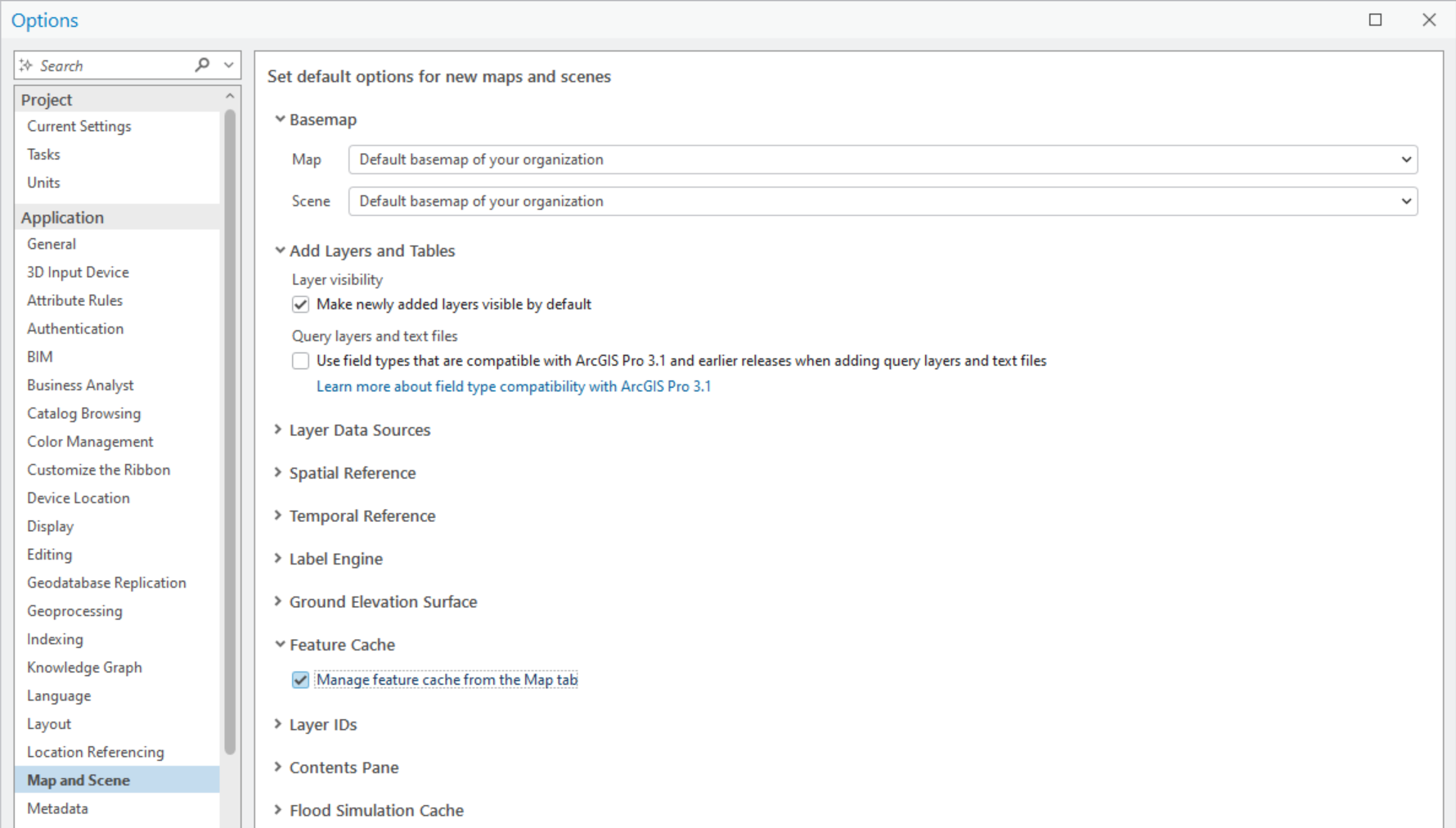Enable ArcGIS Pro 3.1 compatible field types checkbox

point(300,361)
